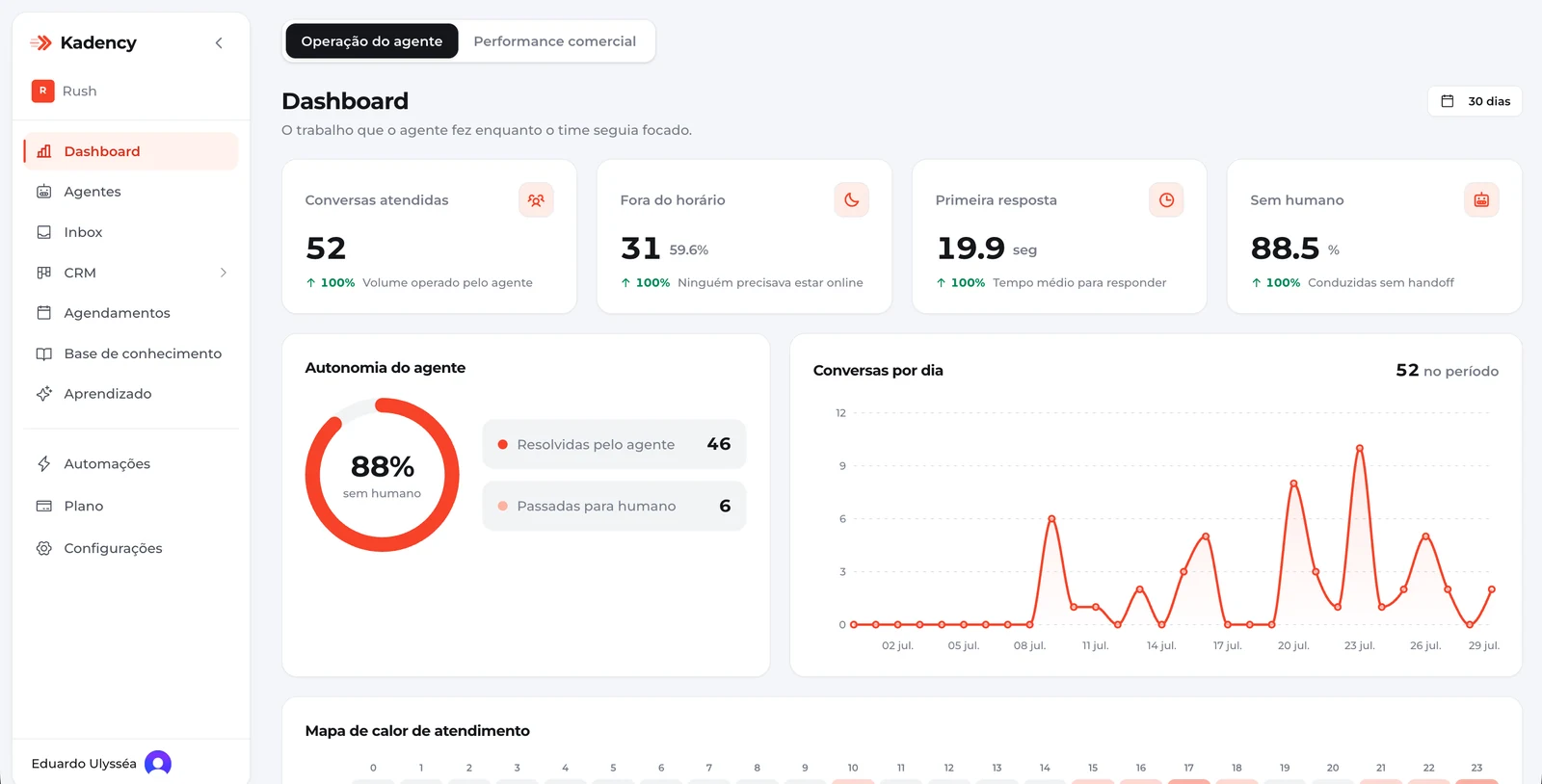The width and height of the screenshot is (1542, 784).
Task: Open Configurações in sidebar
Action: coord(131,548)
